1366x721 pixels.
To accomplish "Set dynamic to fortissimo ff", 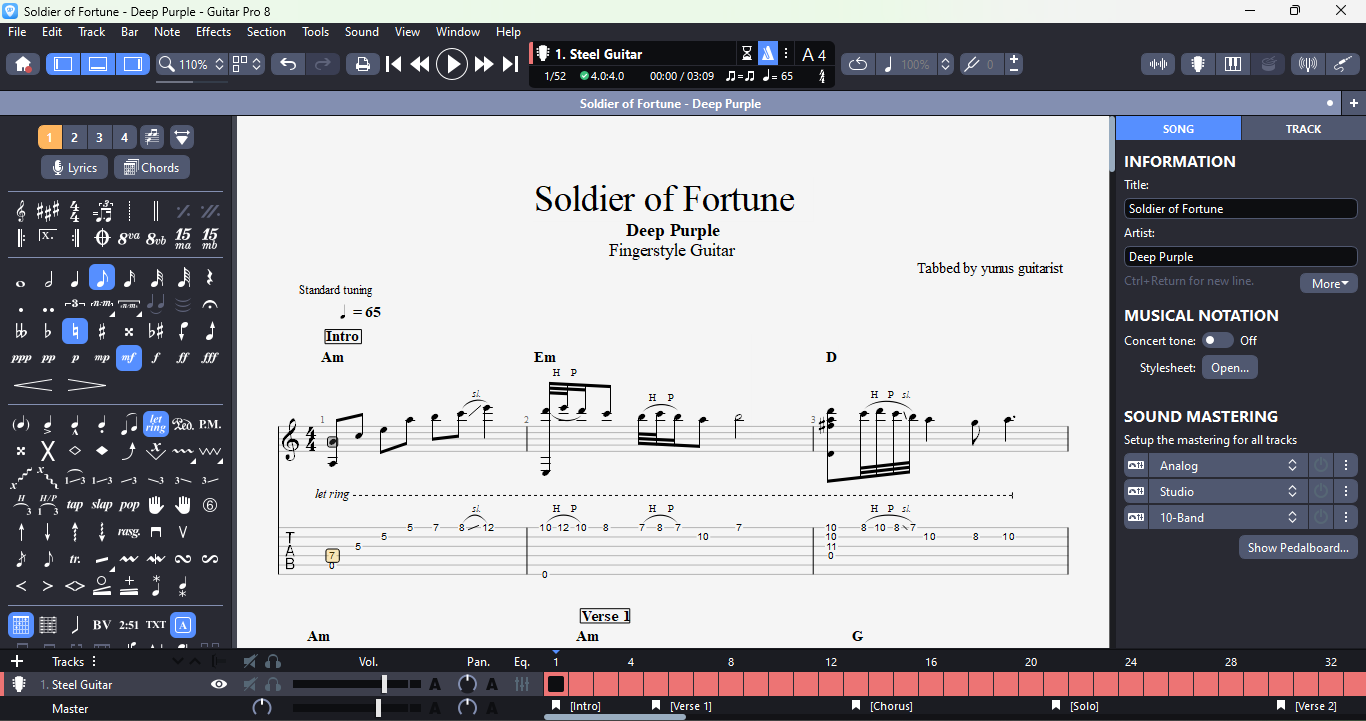I will (183, 358).
